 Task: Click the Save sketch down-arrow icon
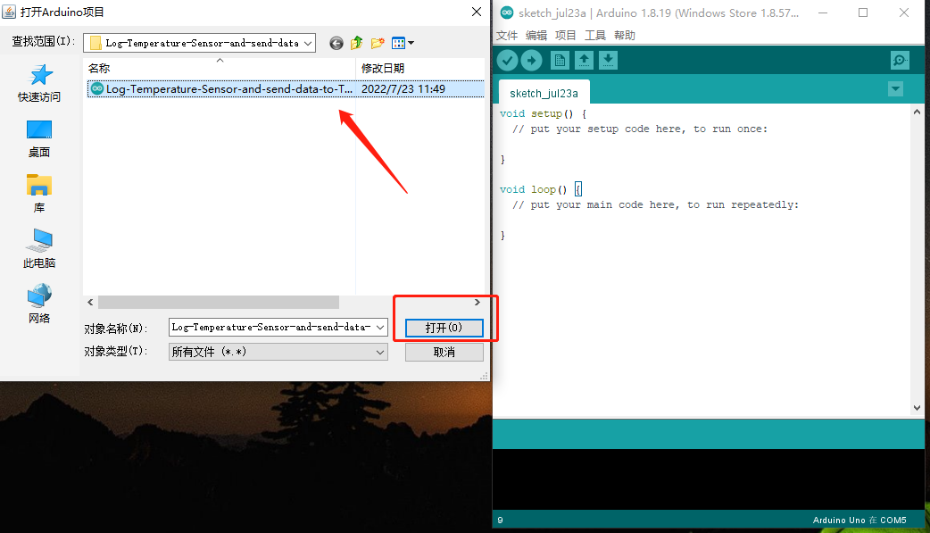[x=608, y=60]
